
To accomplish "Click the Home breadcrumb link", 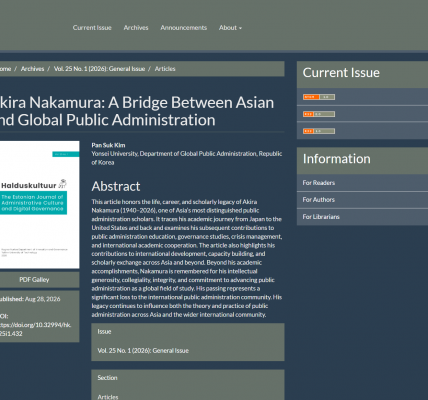I will point(5,69).
